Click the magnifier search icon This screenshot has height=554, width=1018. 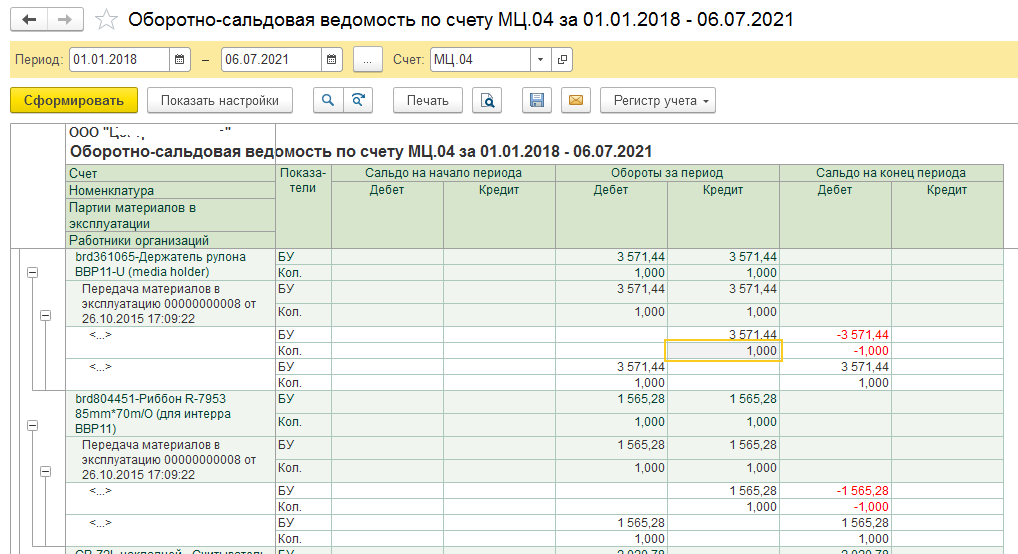[327, 100]
